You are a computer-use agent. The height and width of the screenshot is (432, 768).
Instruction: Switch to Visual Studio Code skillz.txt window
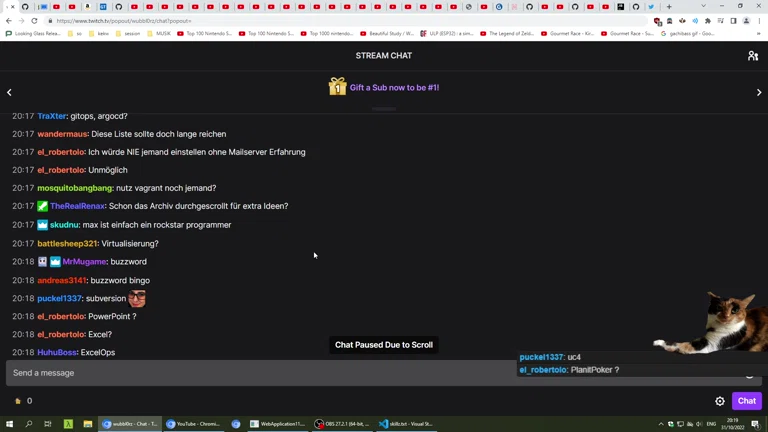click(x=407, y=424)
